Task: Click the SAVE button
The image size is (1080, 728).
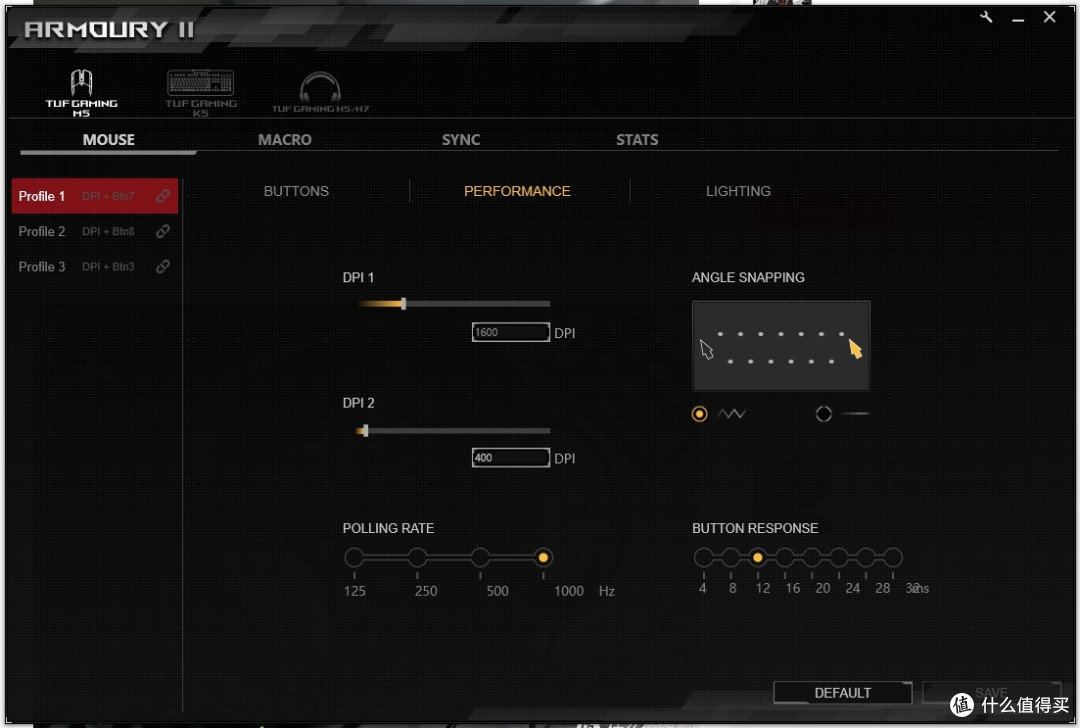Action: coord(991,693)
